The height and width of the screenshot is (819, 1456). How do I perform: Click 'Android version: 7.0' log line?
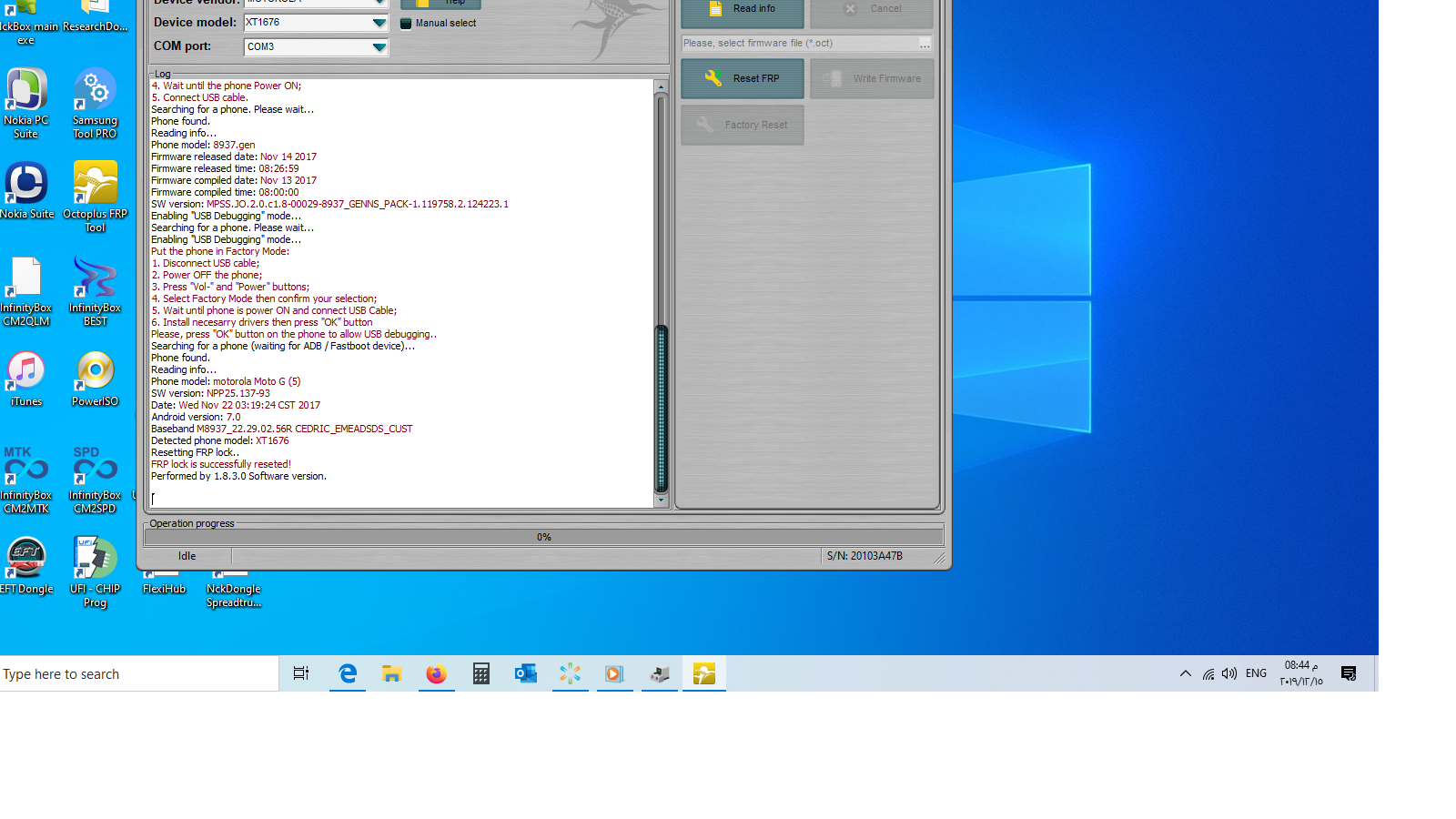[x=196, y=417]
